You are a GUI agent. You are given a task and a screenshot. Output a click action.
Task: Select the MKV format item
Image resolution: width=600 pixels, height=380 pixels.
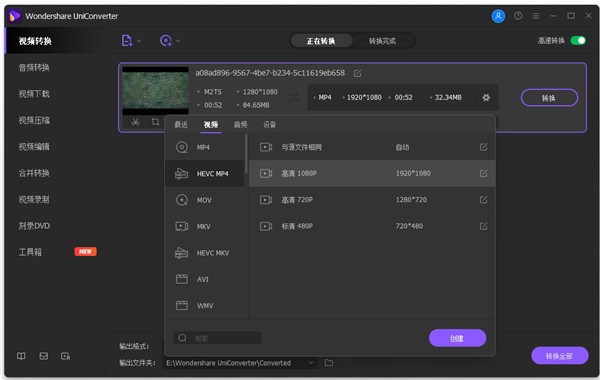point(204,227)
